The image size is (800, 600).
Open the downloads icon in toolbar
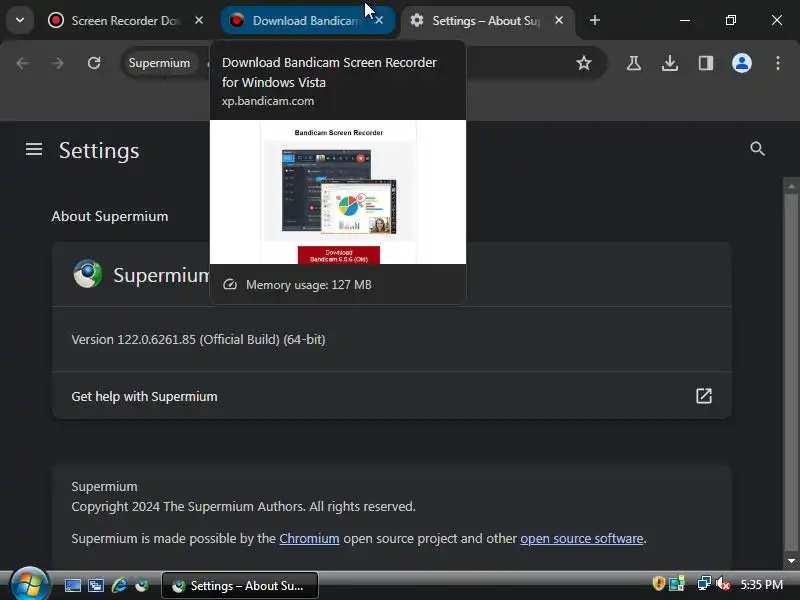coord(670,63)
